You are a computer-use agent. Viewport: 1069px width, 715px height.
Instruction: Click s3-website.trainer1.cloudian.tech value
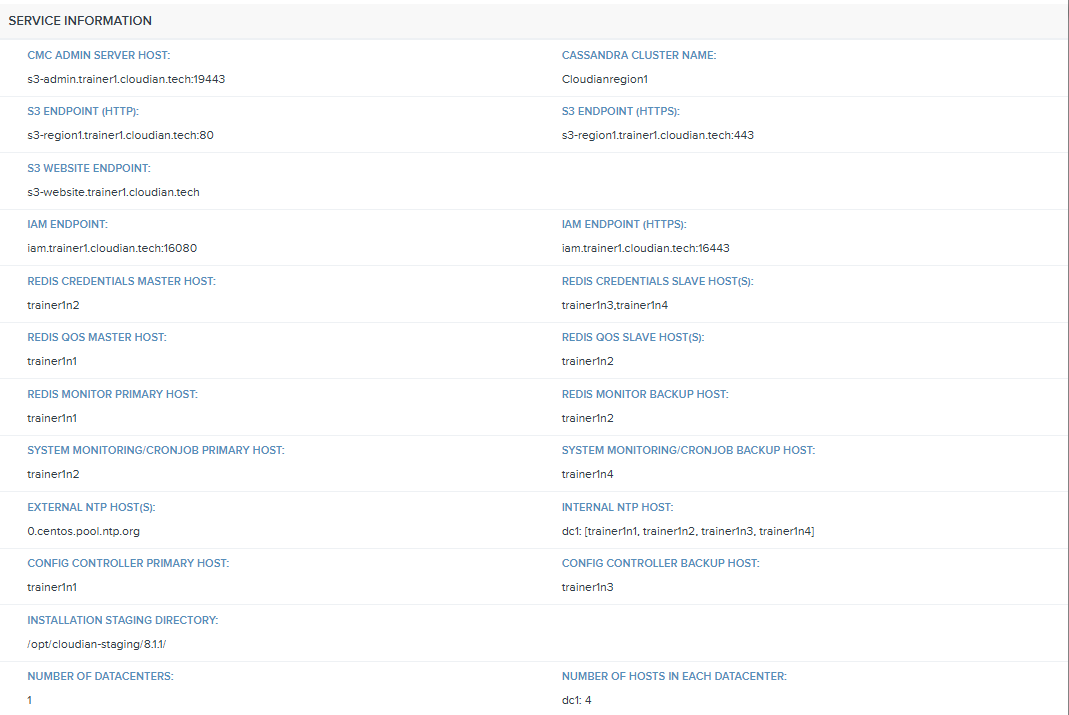pos(113,192)
